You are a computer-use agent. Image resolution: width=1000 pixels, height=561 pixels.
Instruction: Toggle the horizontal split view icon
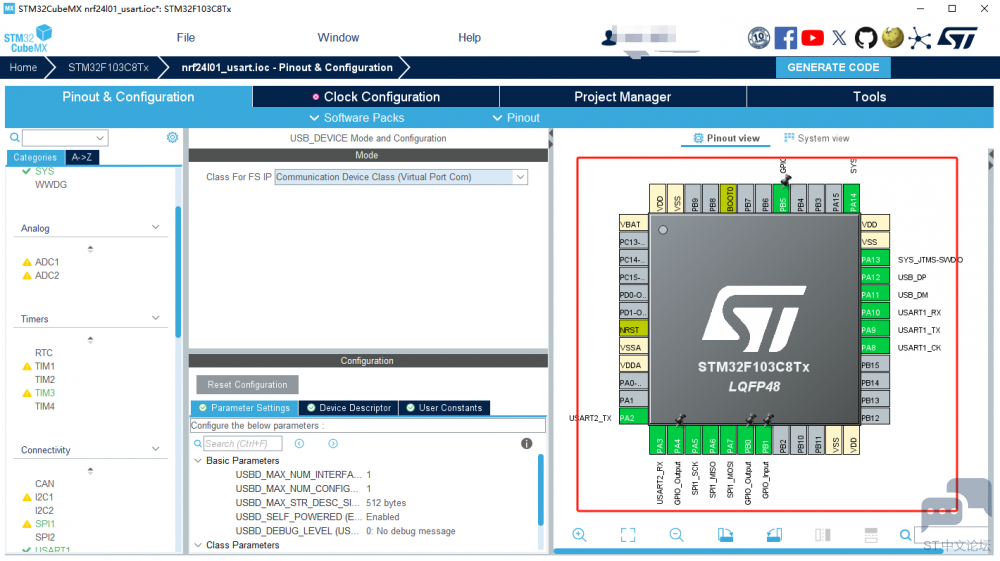[x=871, y=535]
